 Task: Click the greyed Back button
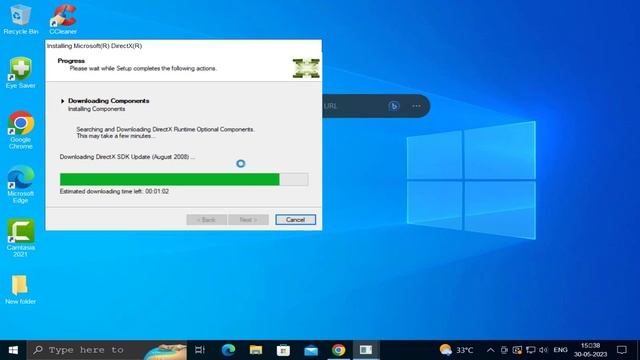tap(207, 220)
